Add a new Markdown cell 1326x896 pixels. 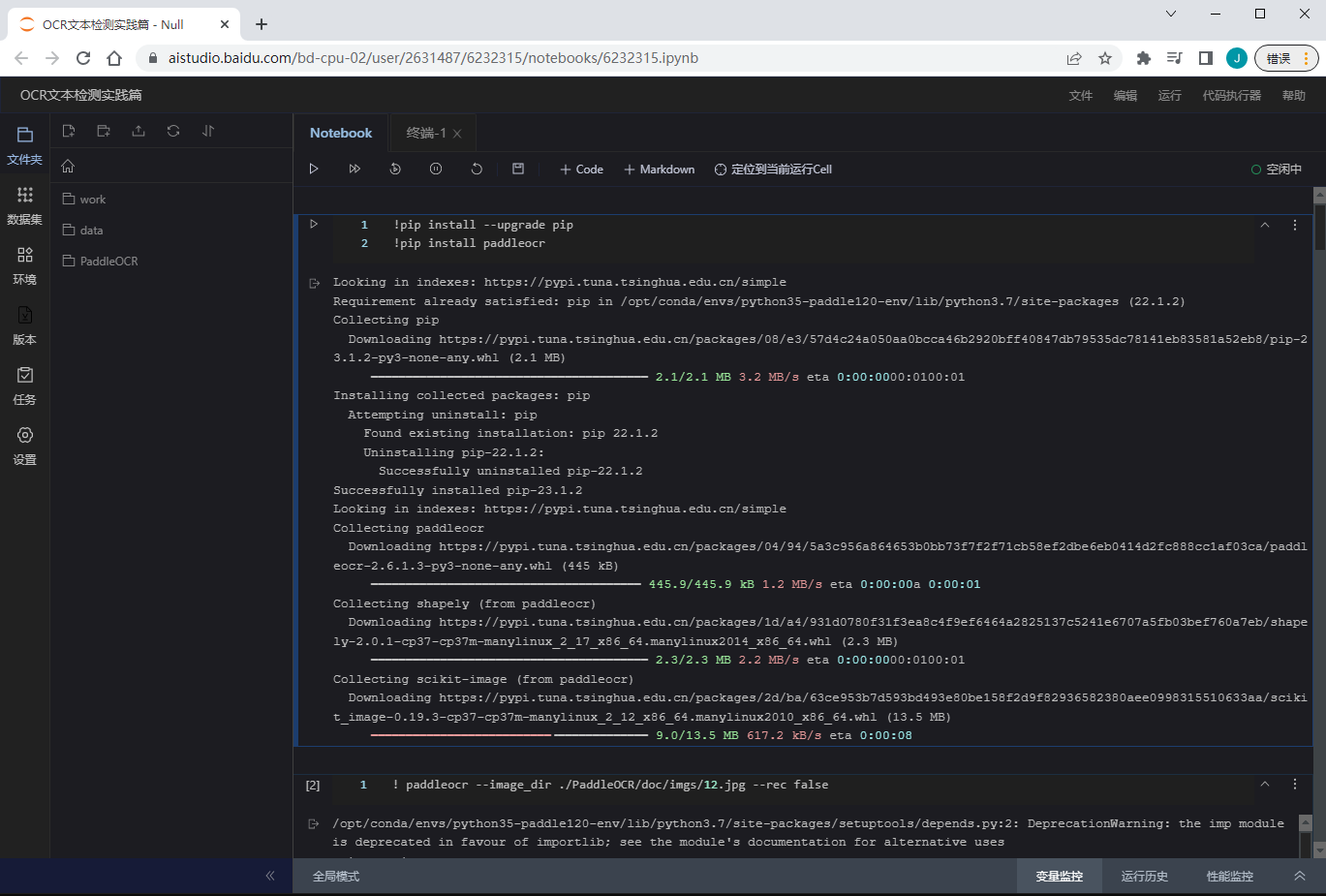(x=659, y=170)
